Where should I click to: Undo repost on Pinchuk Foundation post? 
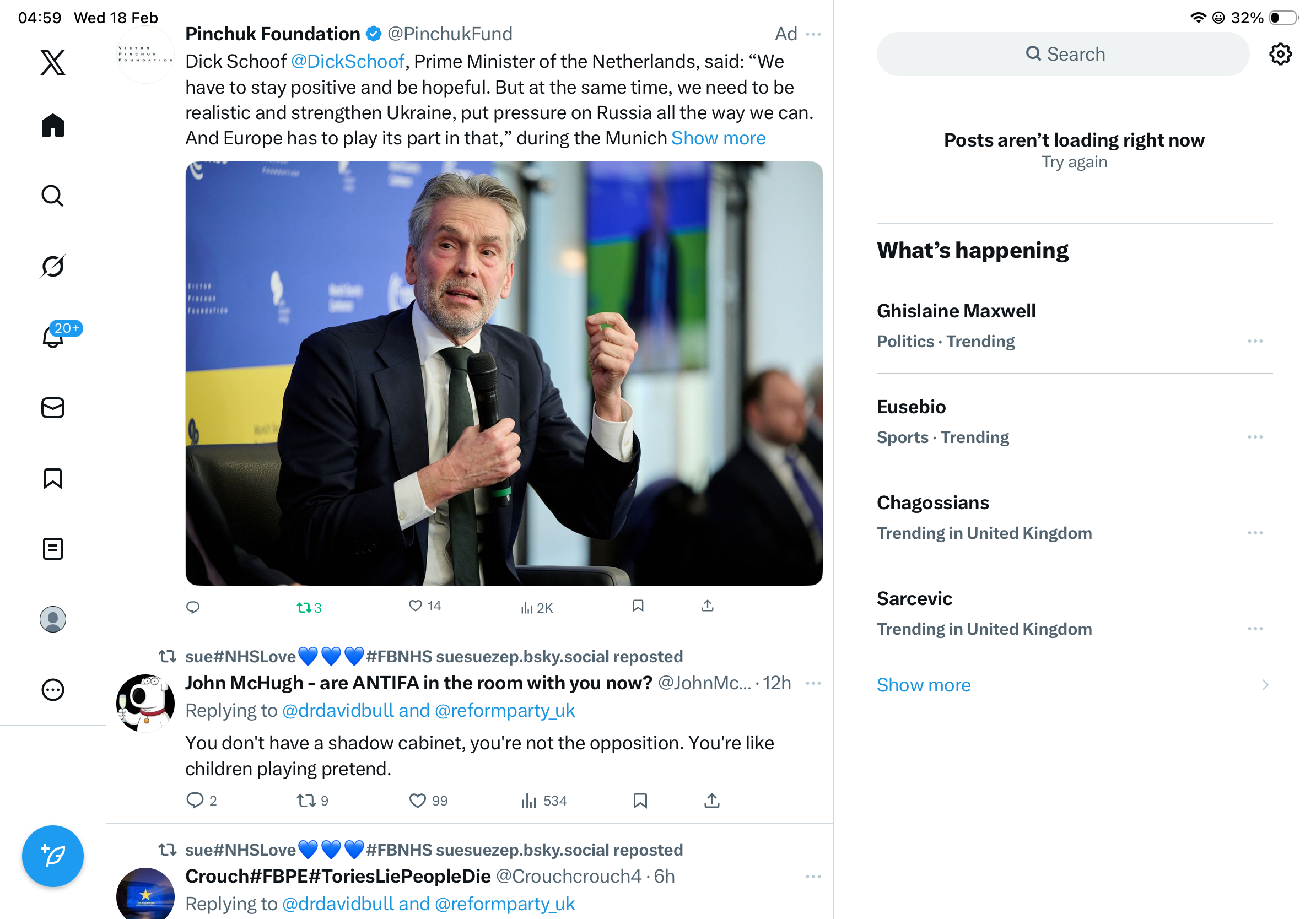[304, 607]
